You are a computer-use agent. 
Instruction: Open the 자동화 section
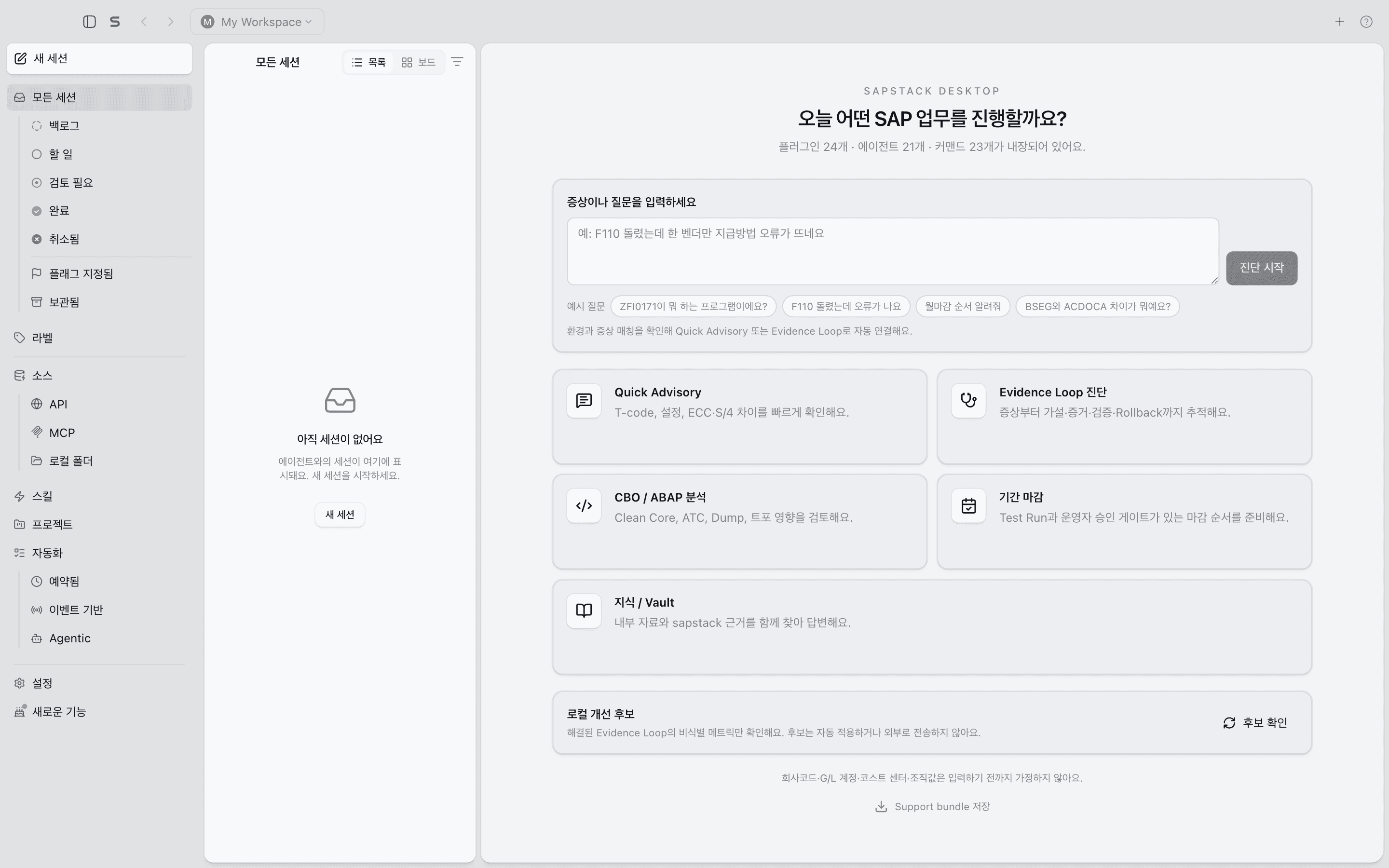(x=99, y=553)
